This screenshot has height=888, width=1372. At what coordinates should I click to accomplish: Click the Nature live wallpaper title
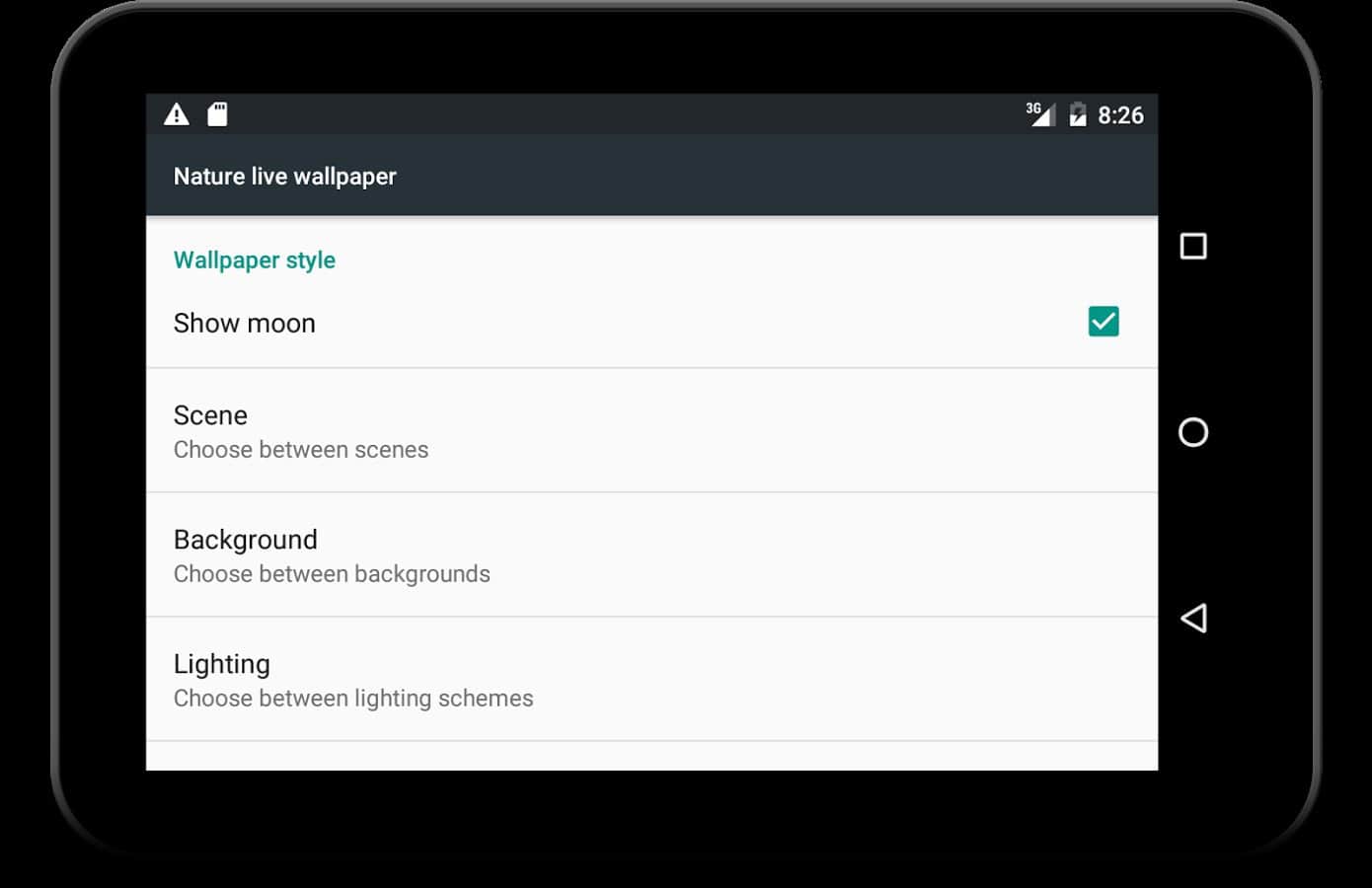pyautogui.click(x=284, y=177)
